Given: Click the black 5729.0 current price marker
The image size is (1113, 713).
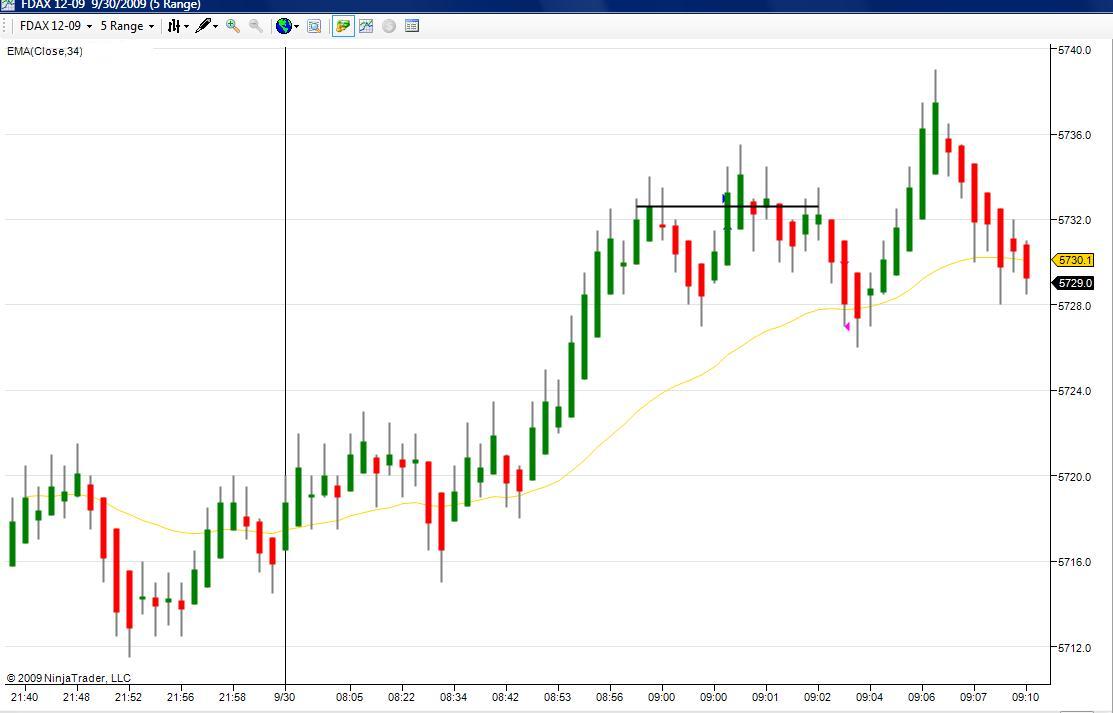Looking at the screenshot, I should click(x=1073, y=283).
